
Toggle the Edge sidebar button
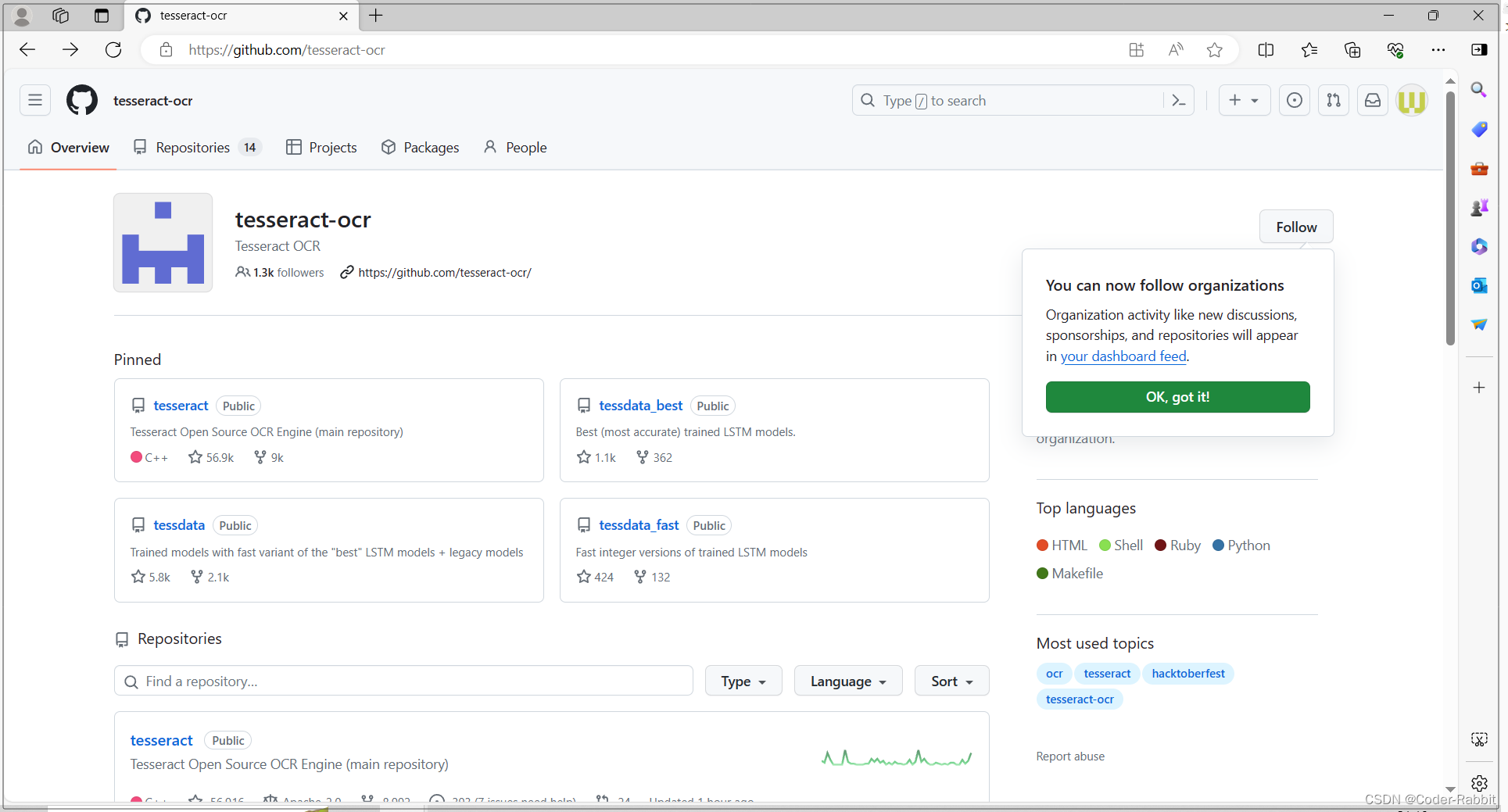pyautogui.click(x=1479, y=50)
